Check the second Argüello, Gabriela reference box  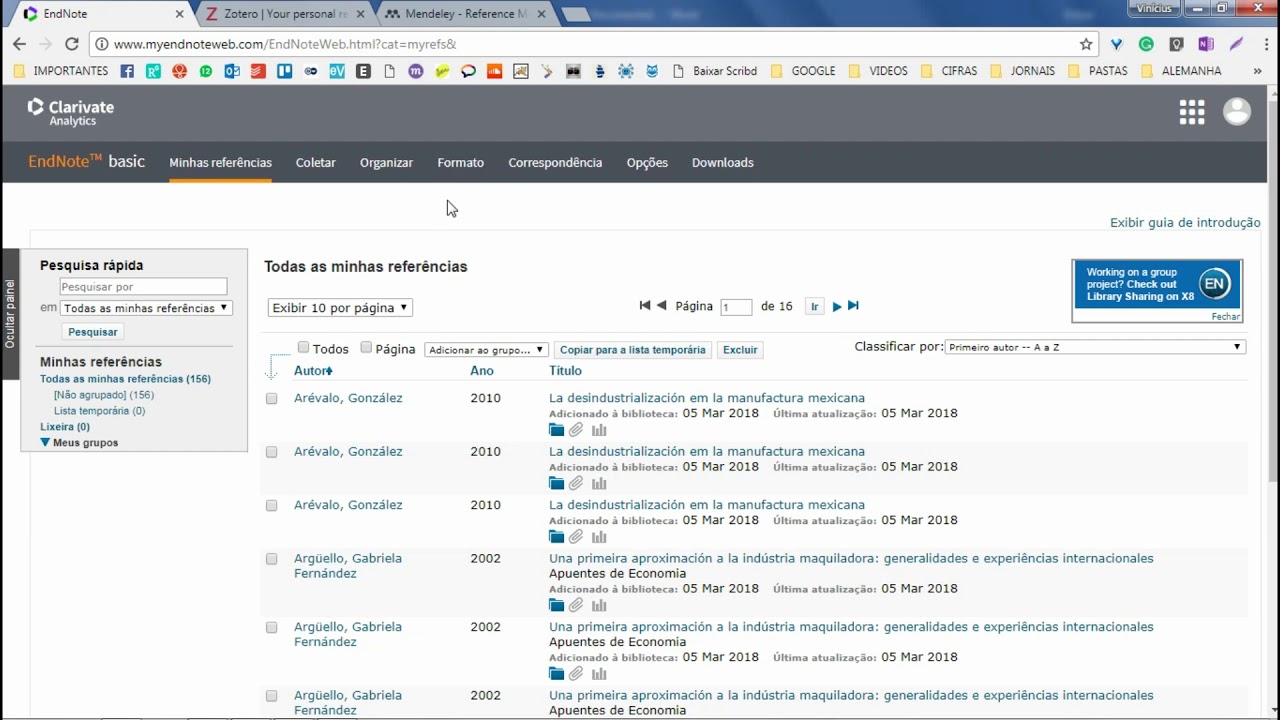click(x=271, y=627)
